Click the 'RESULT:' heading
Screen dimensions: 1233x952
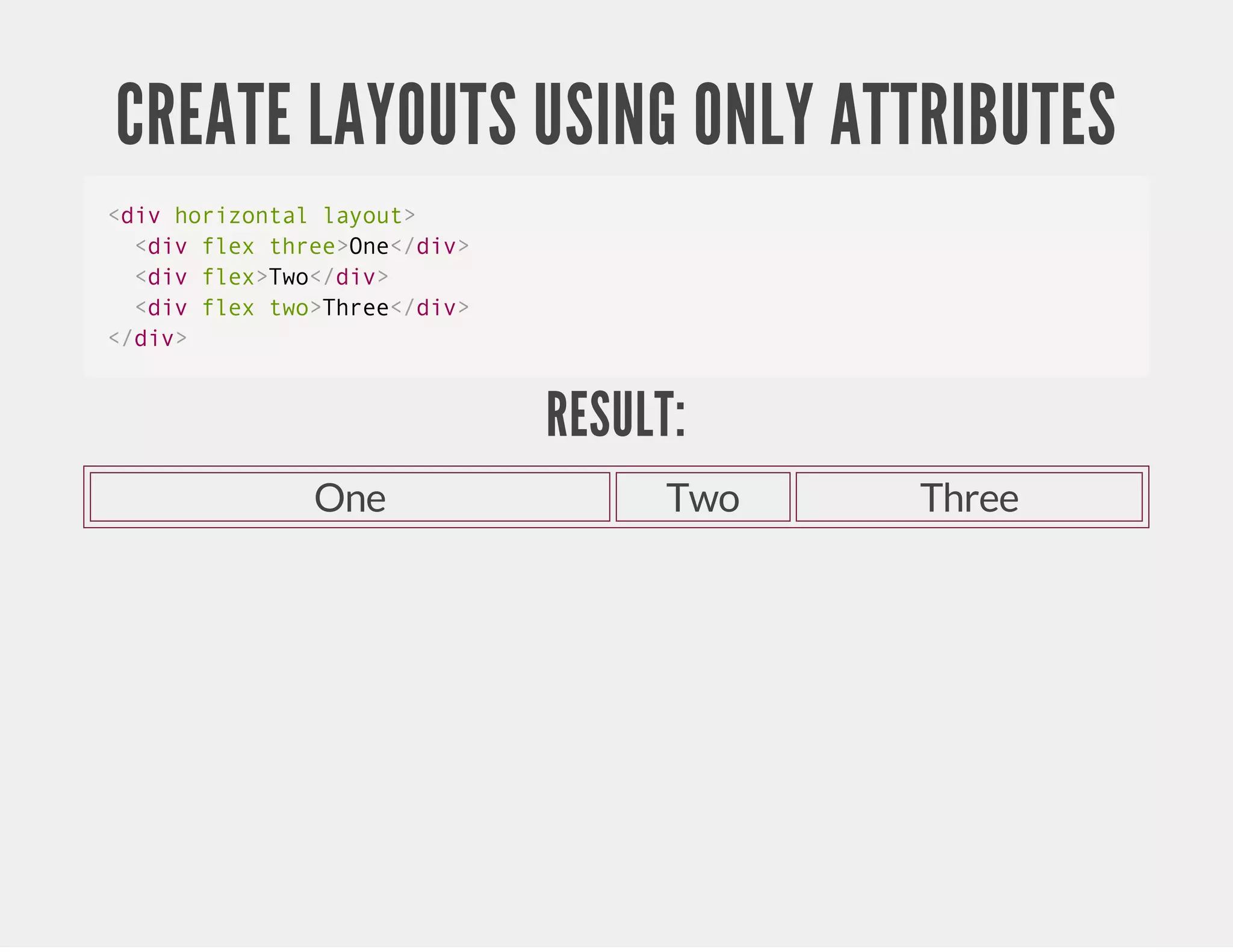tap(616, 414)
